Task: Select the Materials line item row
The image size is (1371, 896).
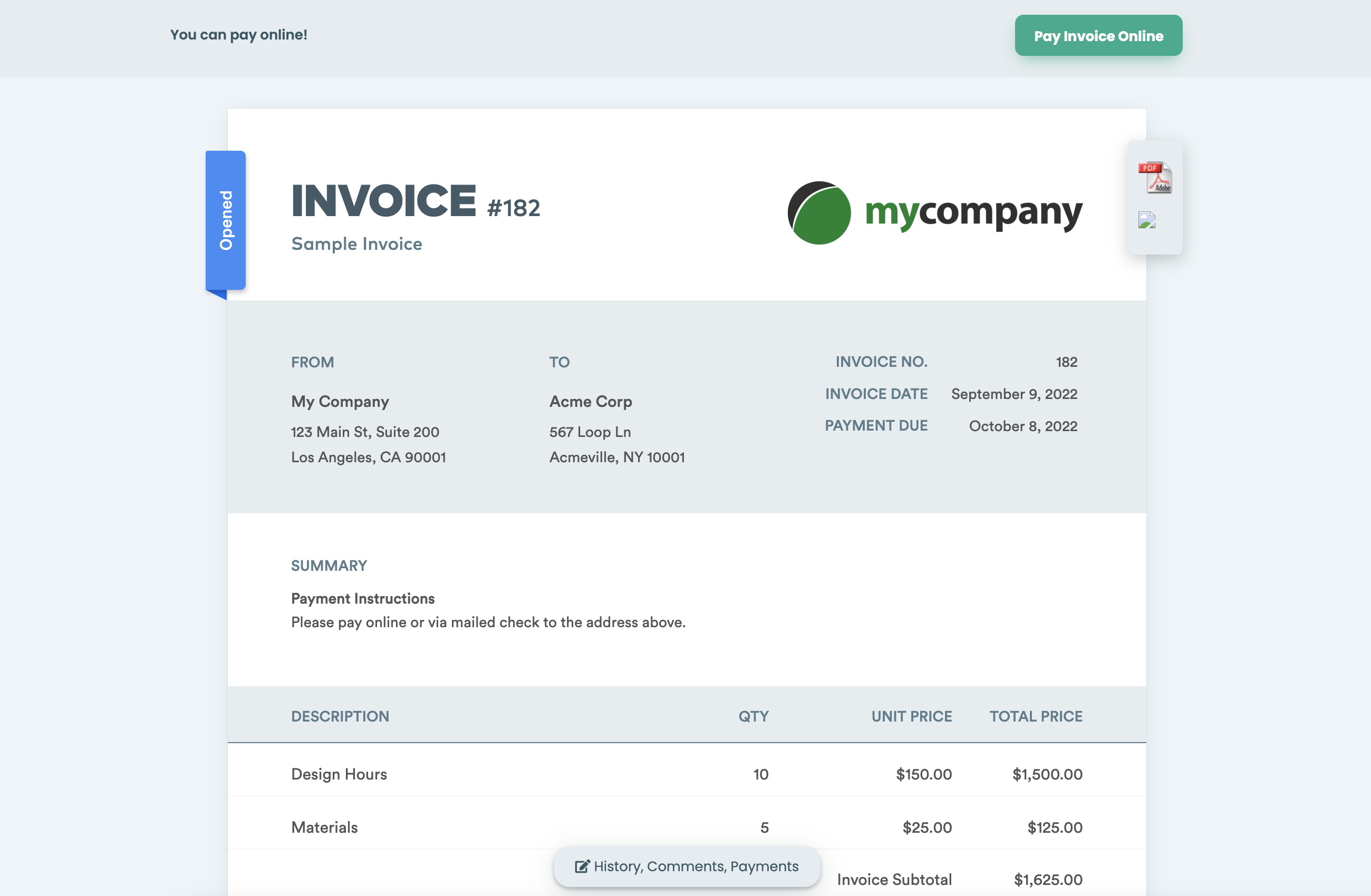Action: pyautogui.click(x=324, y=827)
